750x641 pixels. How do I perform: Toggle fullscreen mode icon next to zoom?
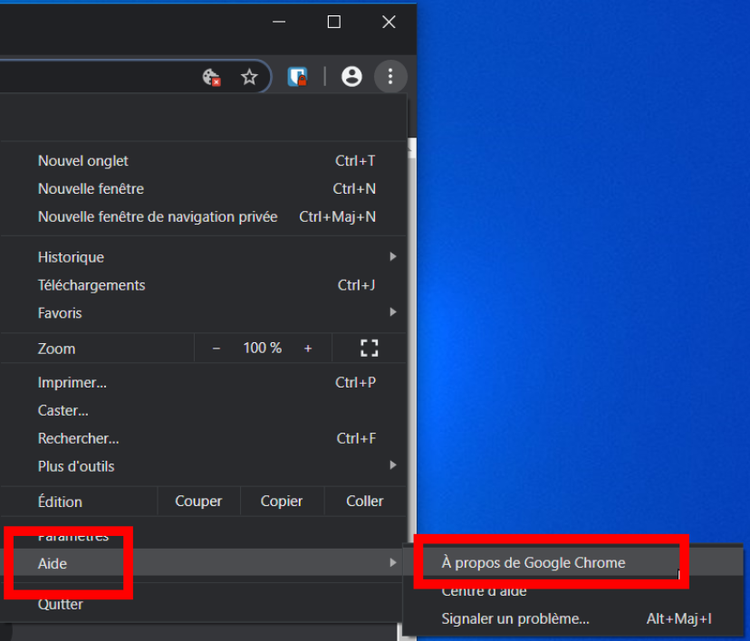click(369, 348)
